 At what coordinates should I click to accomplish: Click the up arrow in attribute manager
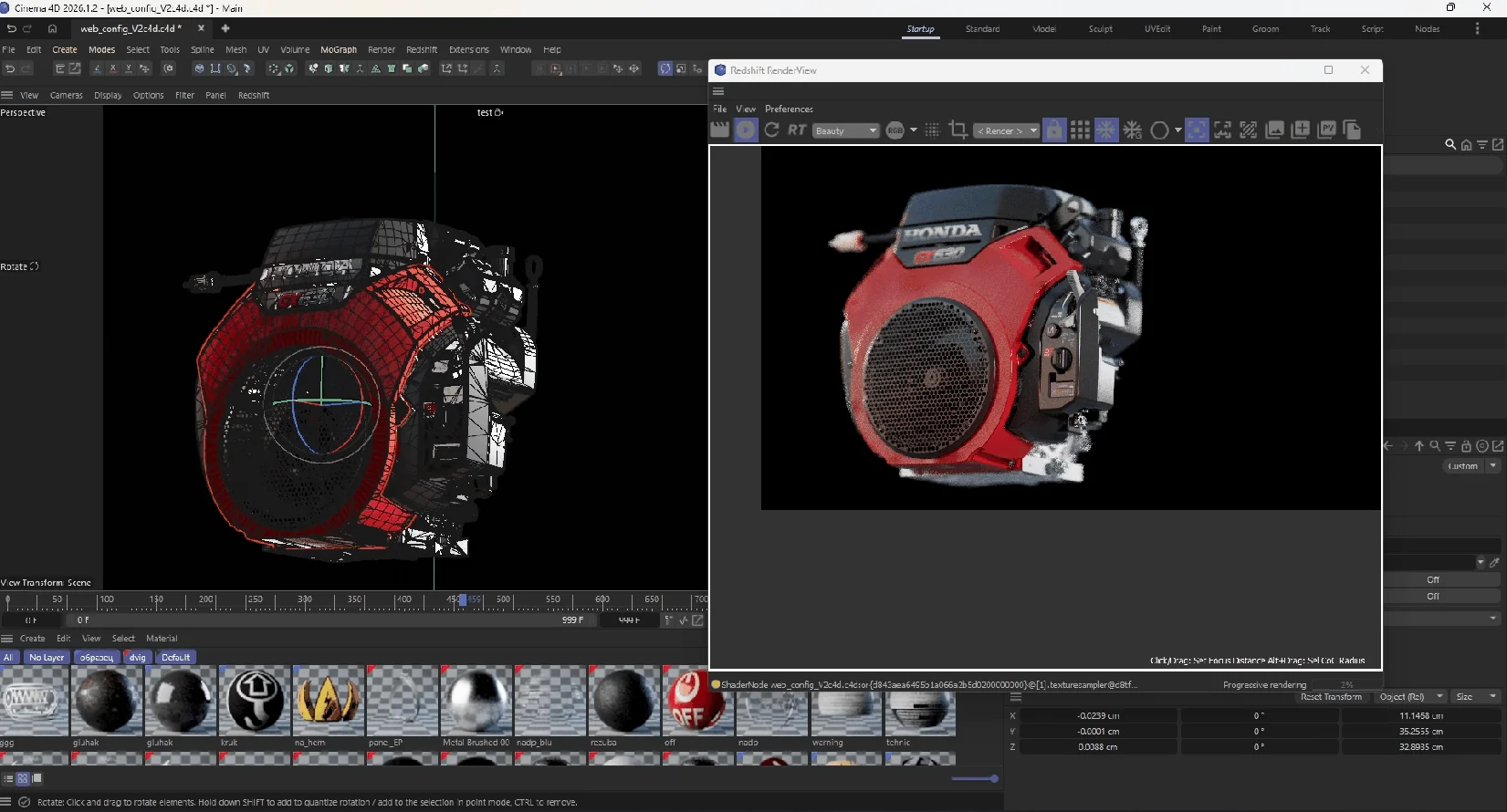(1419, 446)
